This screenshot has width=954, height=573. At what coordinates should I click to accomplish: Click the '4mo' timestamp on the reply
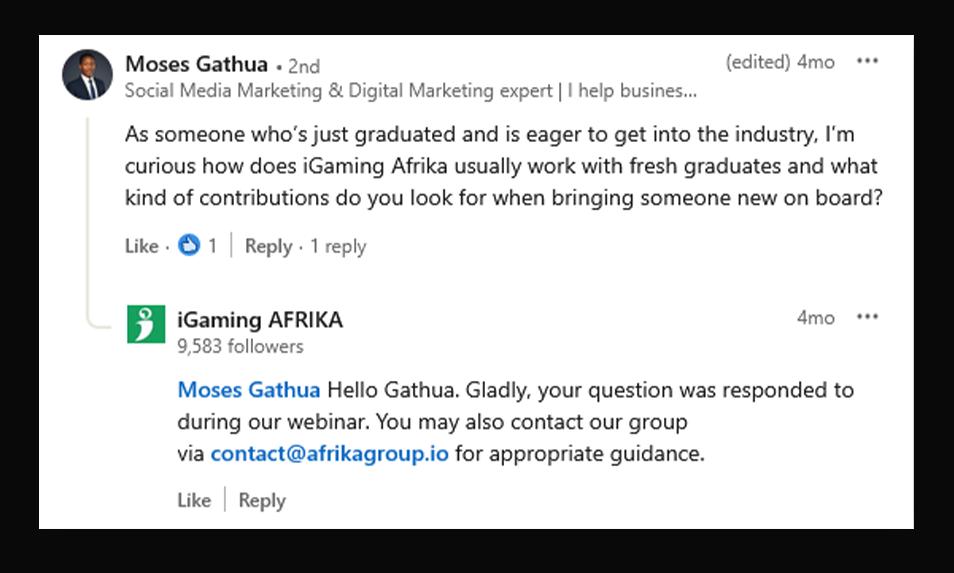815,317
